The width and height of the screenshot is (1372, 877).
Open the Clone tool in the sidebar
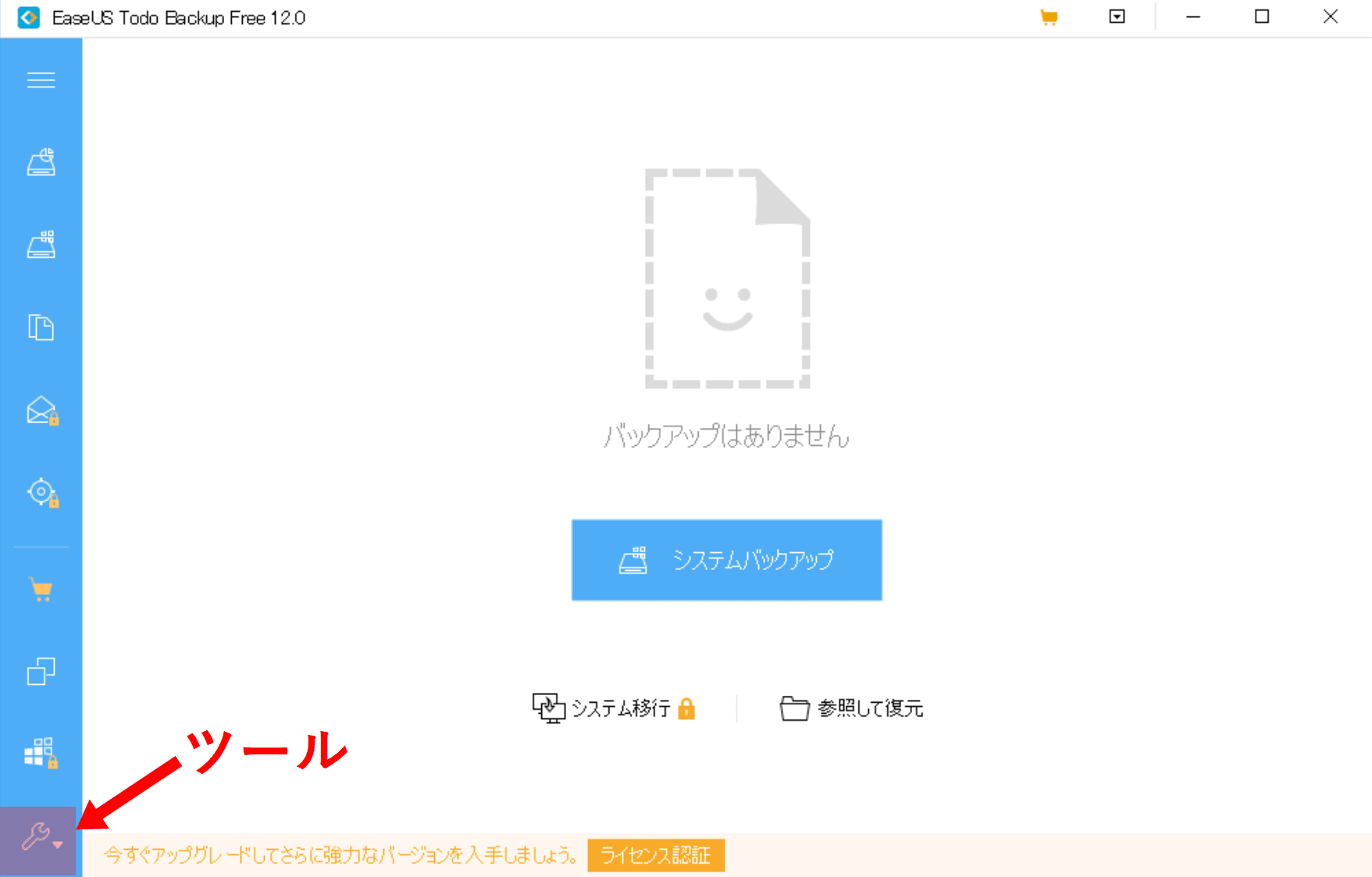pyautogui.click(x=41, y=672)
